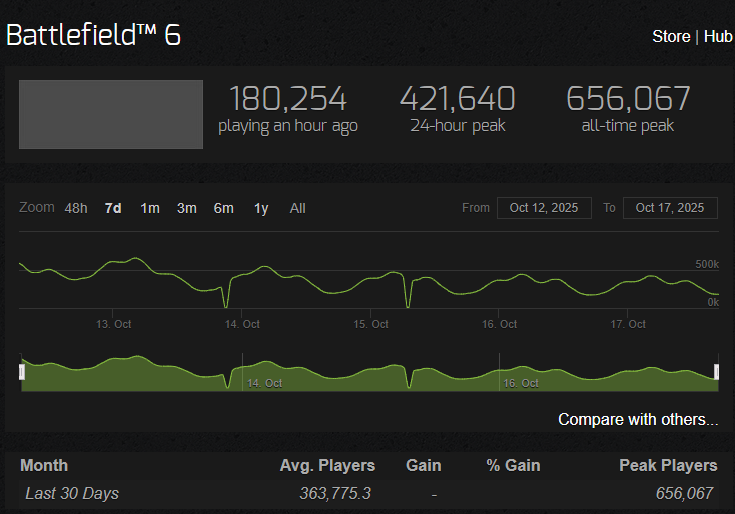
Task: Click the 421,640 24-hour peak value
Action: [458, 98]
